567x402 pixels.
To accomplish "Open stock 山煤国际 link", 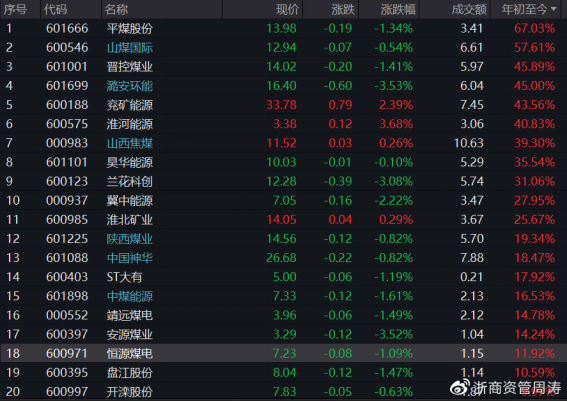I will (x=130, y=48).
